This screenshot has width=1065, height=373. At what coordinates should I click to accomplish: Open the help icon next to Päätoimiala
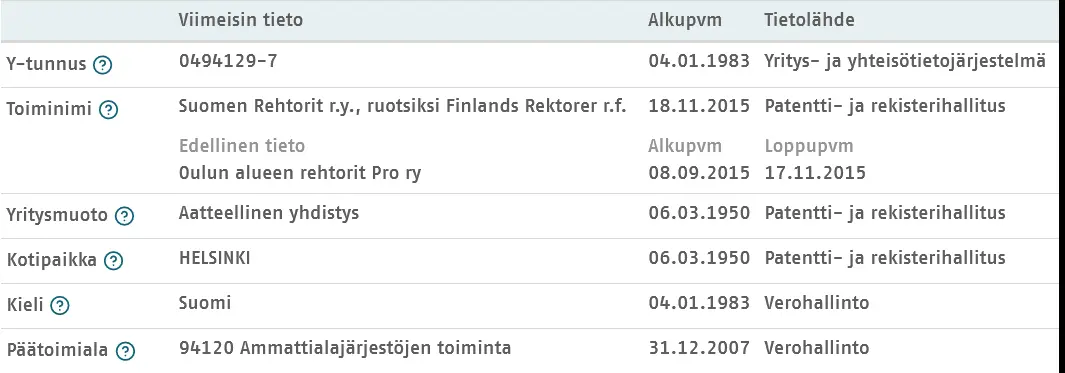(x=125, y=351)
